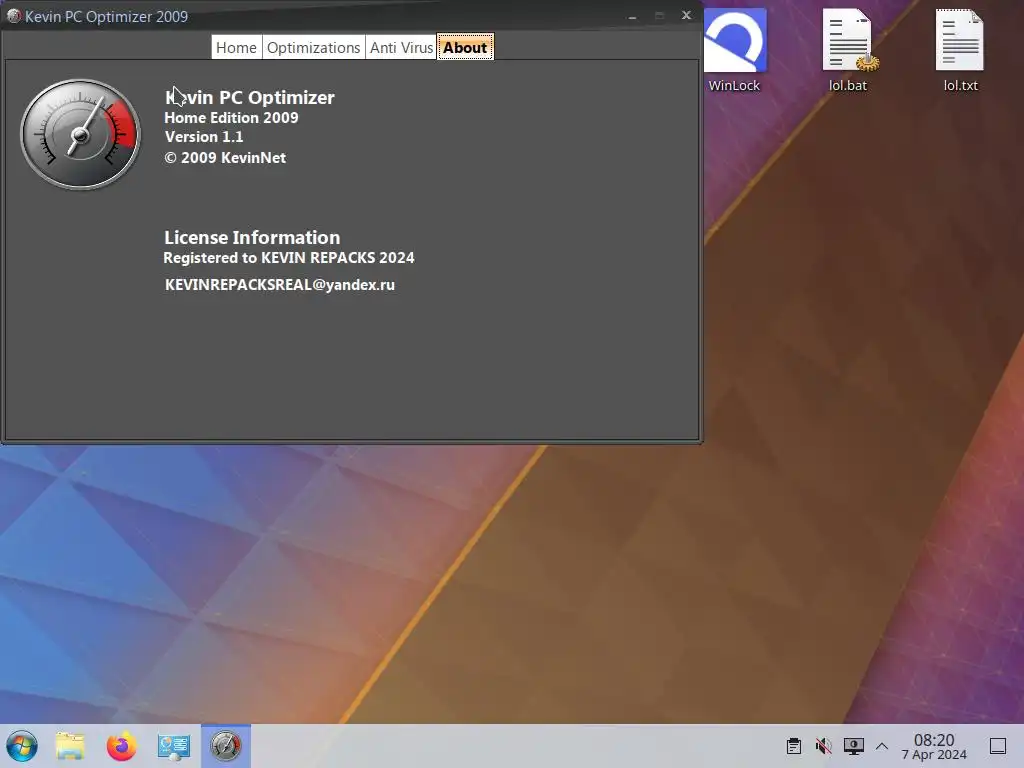Launch Firefox from the taskbar
This screenshot has height=768, width=1024.
coord(121,746)
